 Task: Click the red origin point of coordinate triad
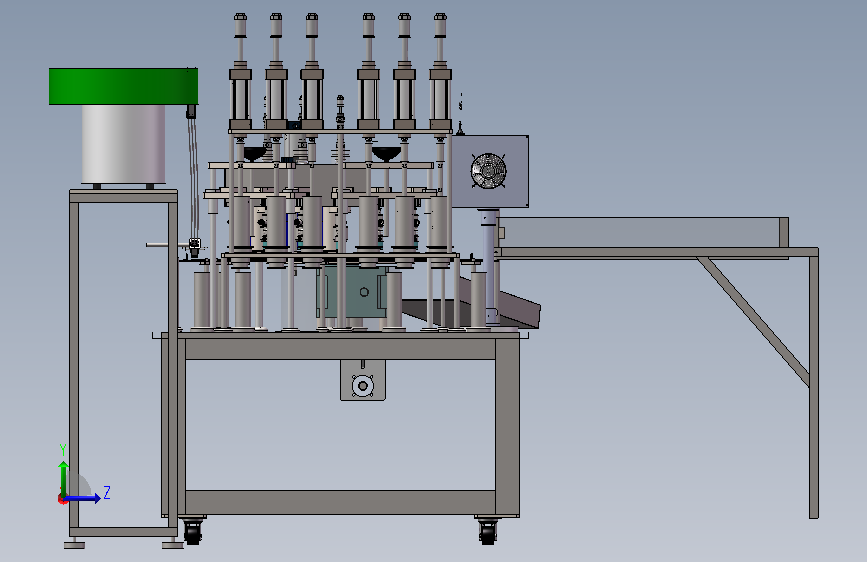tap(62, 499)
